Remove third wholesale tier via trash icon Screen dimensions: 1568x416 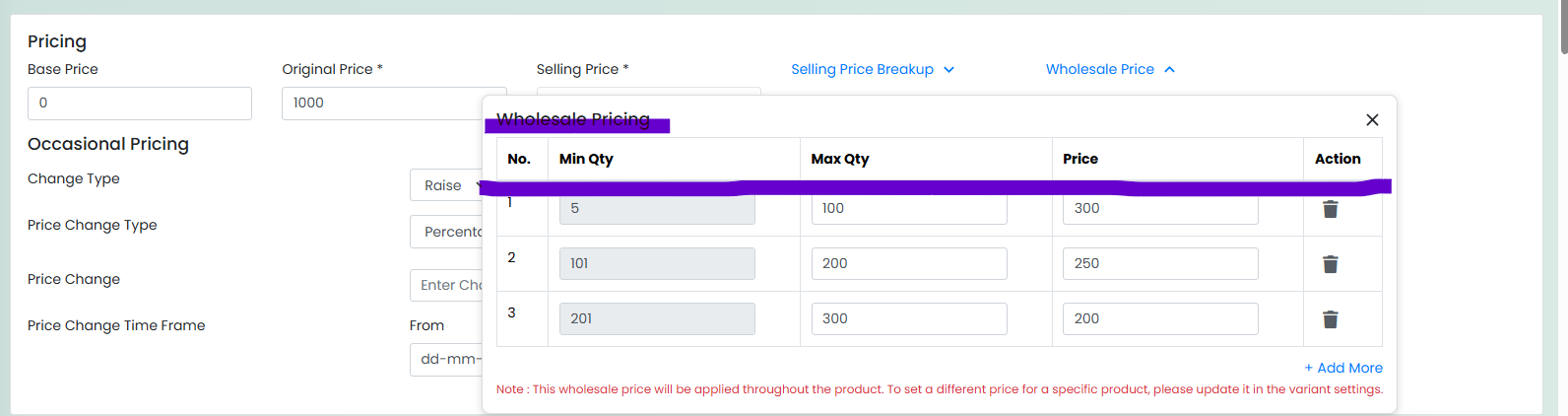click(x=1330, y=319)
